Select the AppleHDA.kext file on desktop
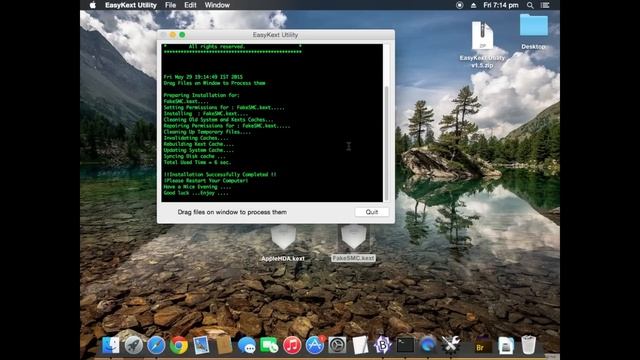This screenshot has height=360, width=640. coord(283,243)
